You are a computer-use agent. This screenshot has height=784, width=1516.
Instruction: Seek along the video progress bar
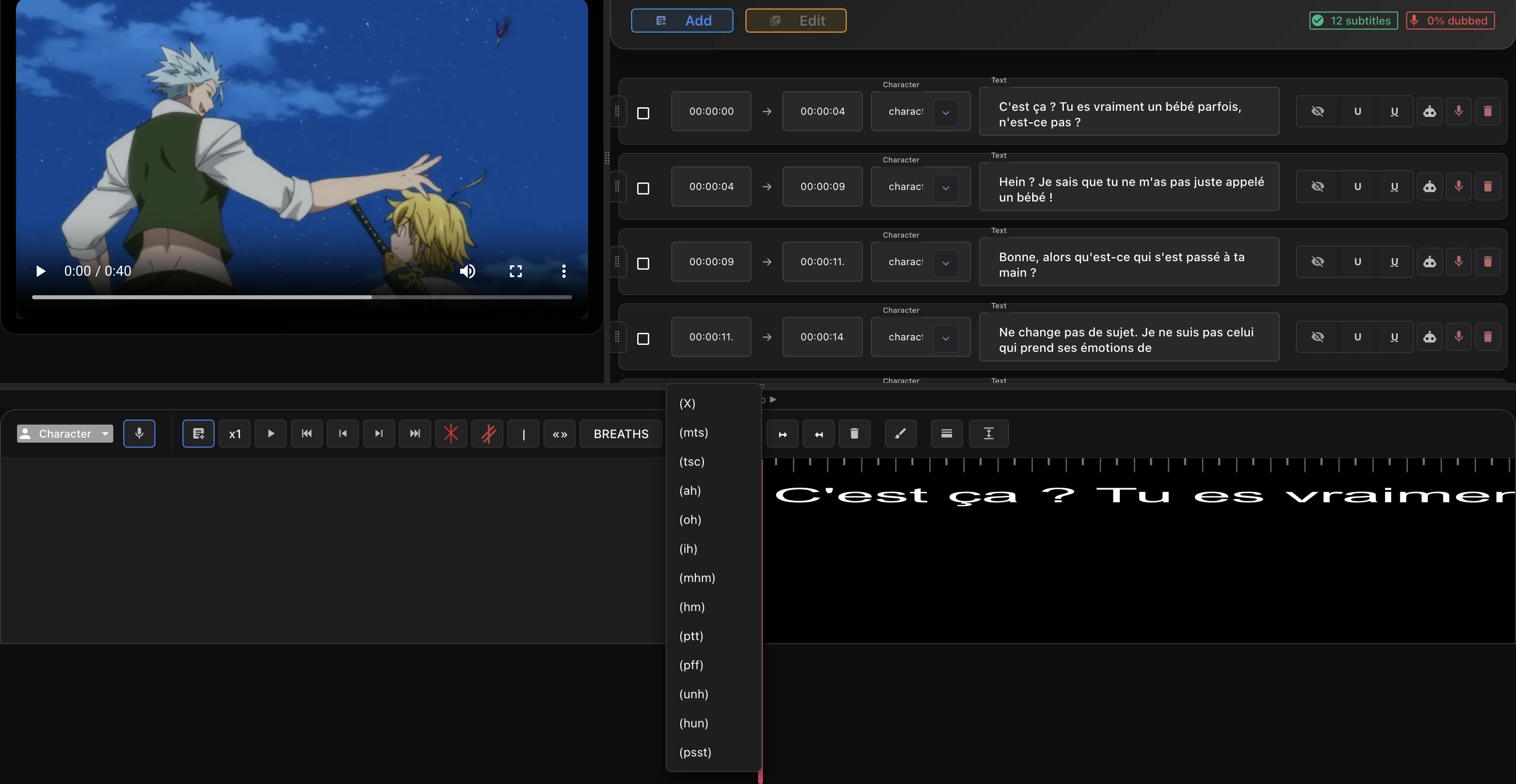pyautogui.click(x=302, y=297)
